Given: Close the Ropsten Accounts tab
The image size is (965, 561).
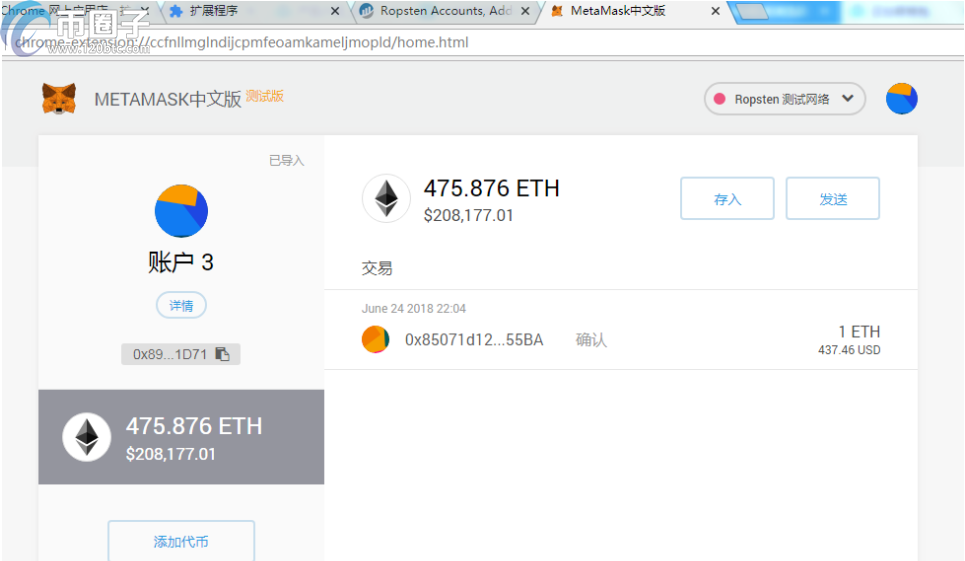Looking at the screenshot, I should (x=525, y=11).
